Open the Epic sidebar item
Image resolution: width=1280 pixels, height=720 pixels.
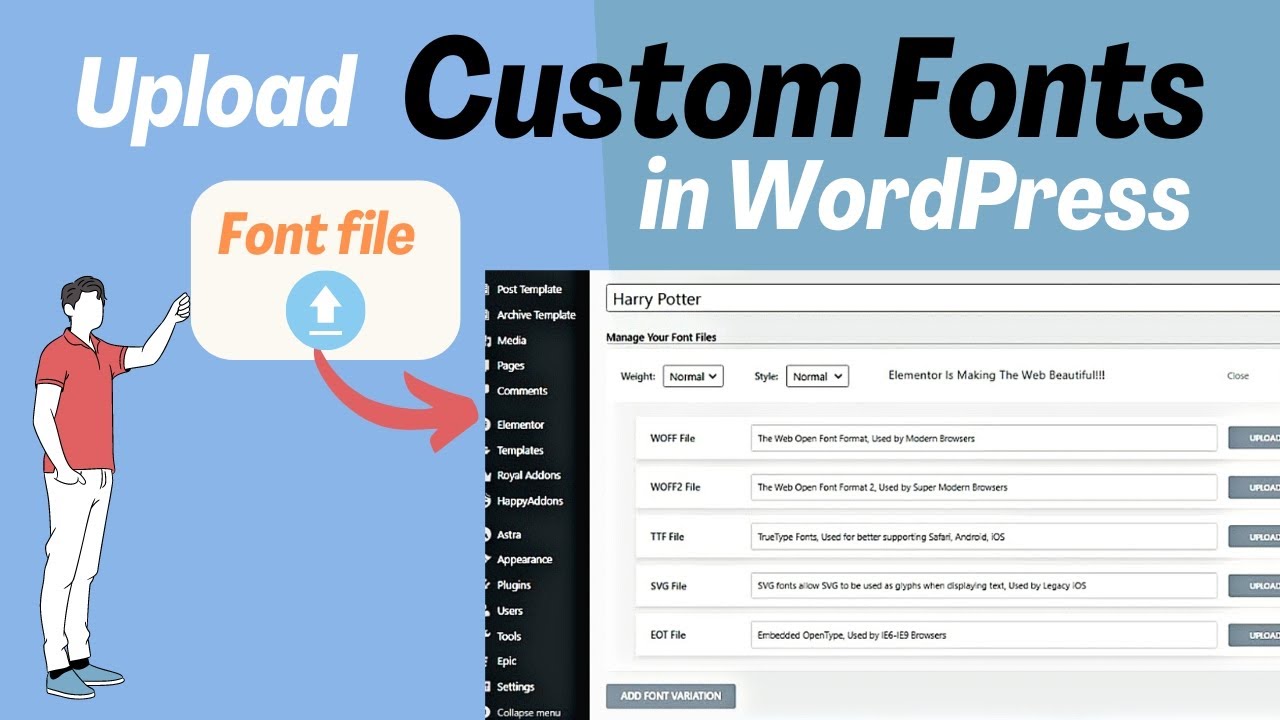507,661
